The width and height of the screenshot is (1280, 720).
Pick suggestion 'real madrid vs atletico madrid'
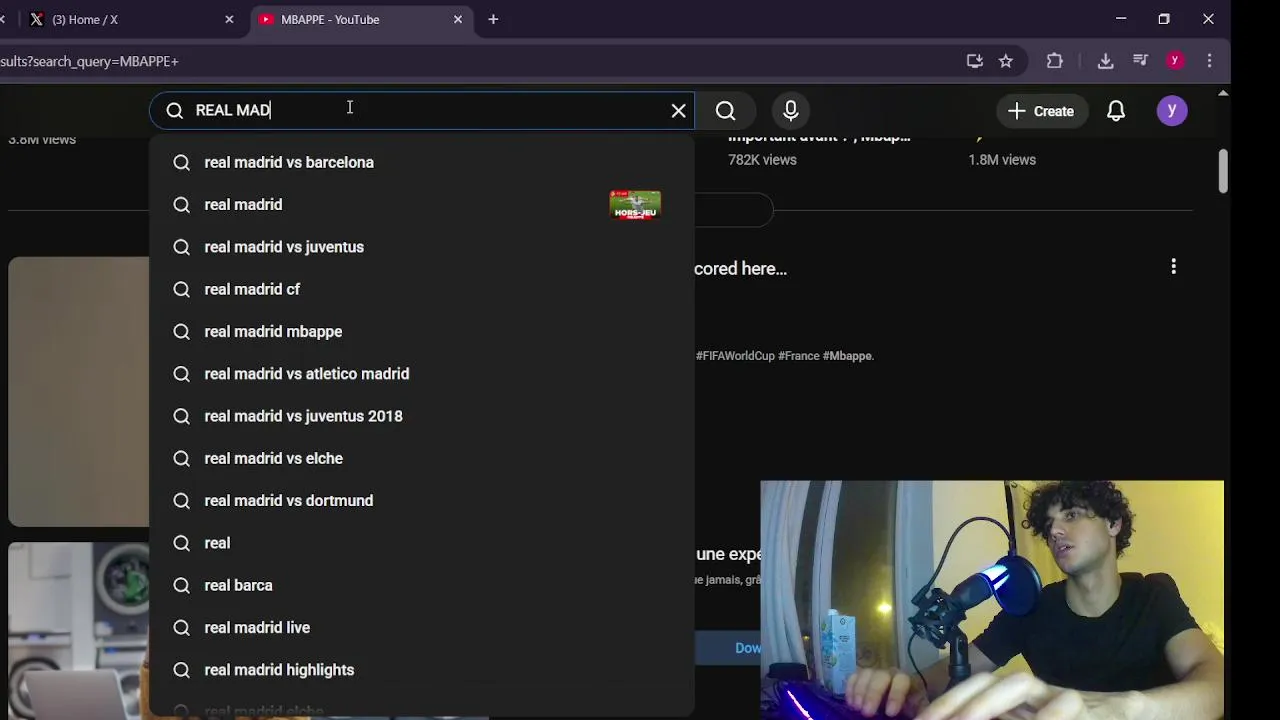point(422,374)
